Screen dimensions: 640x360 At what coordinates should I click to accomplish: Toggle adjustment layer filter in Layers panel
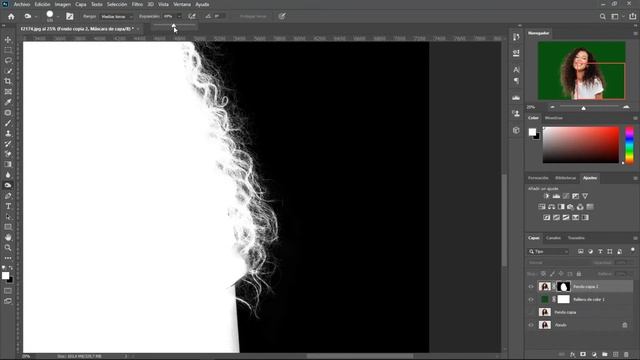[590, 251]
